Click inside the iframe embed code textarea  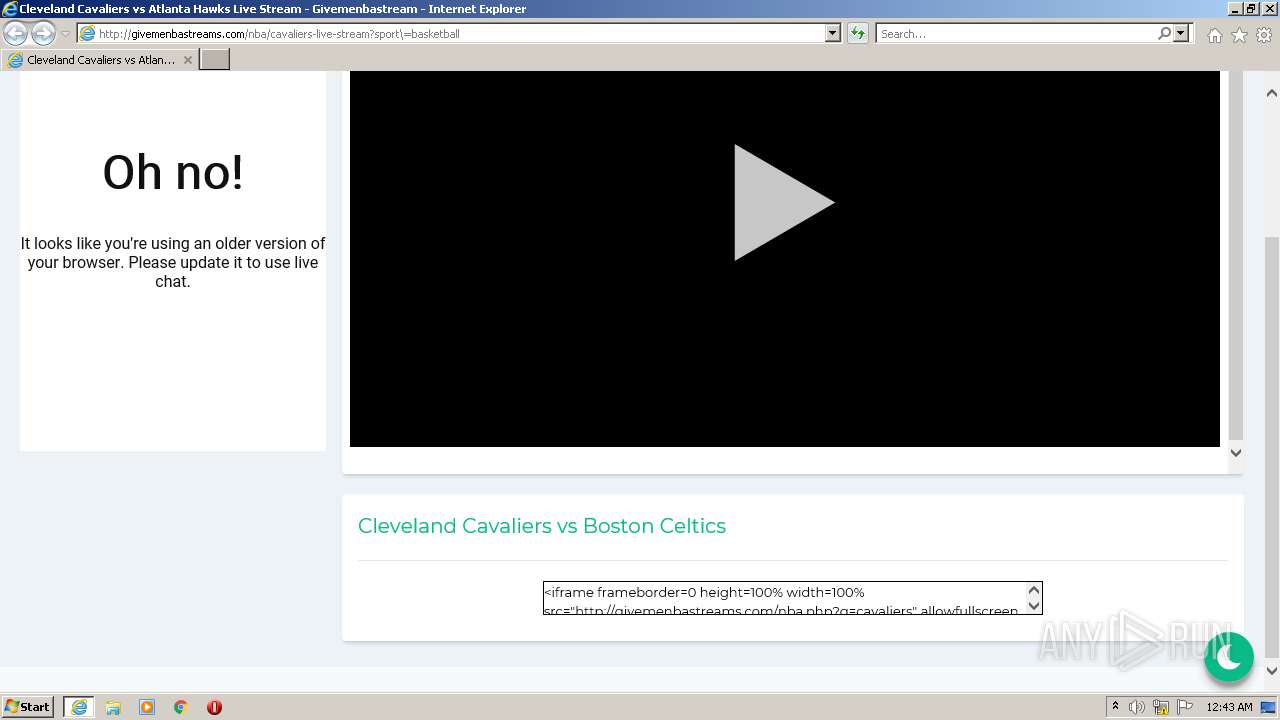[785, 598]
